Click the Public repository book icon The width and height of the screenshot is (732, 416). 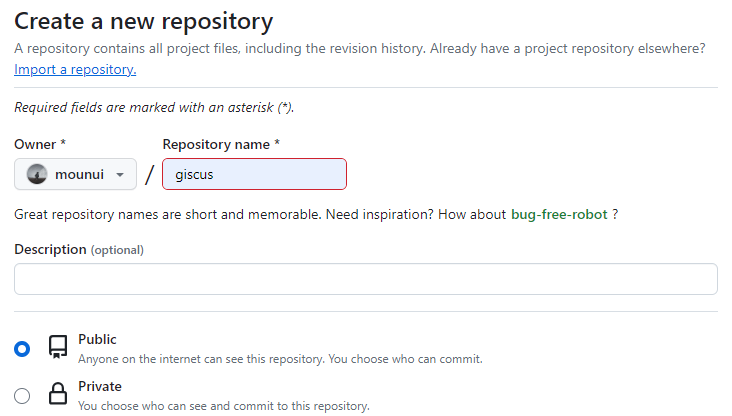tap(58, 348)
